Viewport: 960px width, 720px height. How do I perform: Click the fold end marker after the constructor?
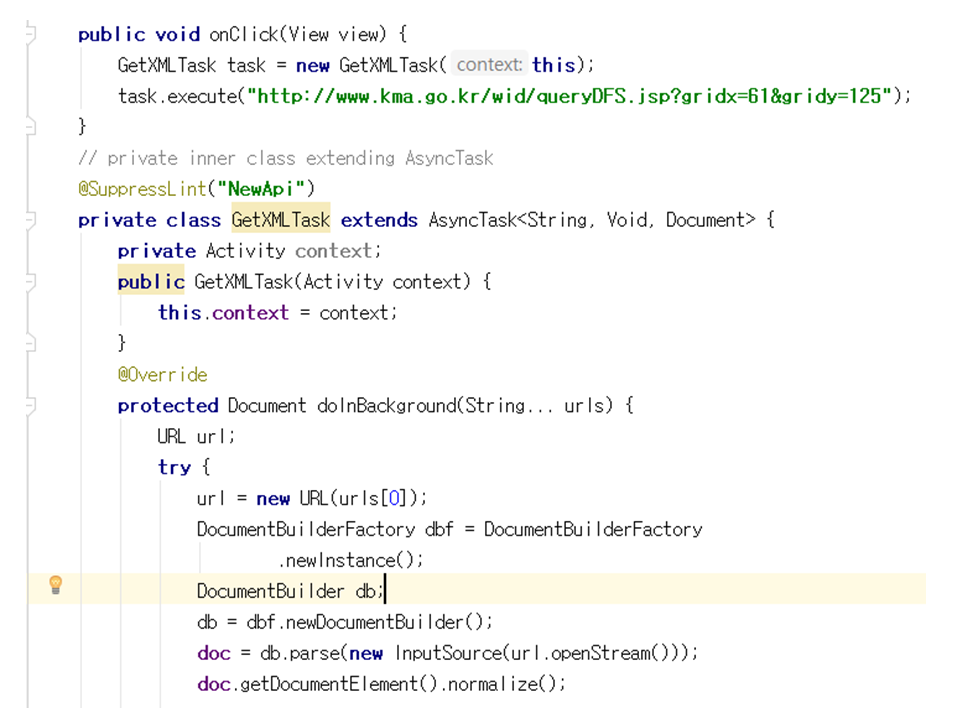click(x=31, y=343)
